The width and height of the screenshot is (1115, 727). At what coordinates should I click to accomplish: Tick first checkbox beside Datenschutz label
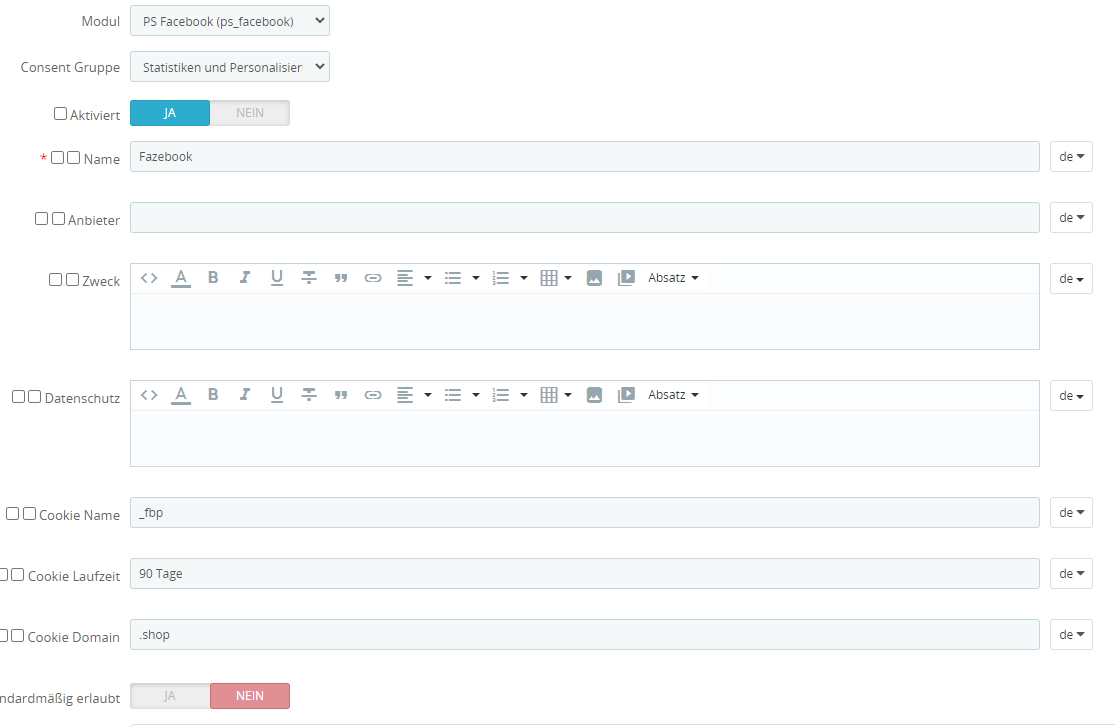18,397
